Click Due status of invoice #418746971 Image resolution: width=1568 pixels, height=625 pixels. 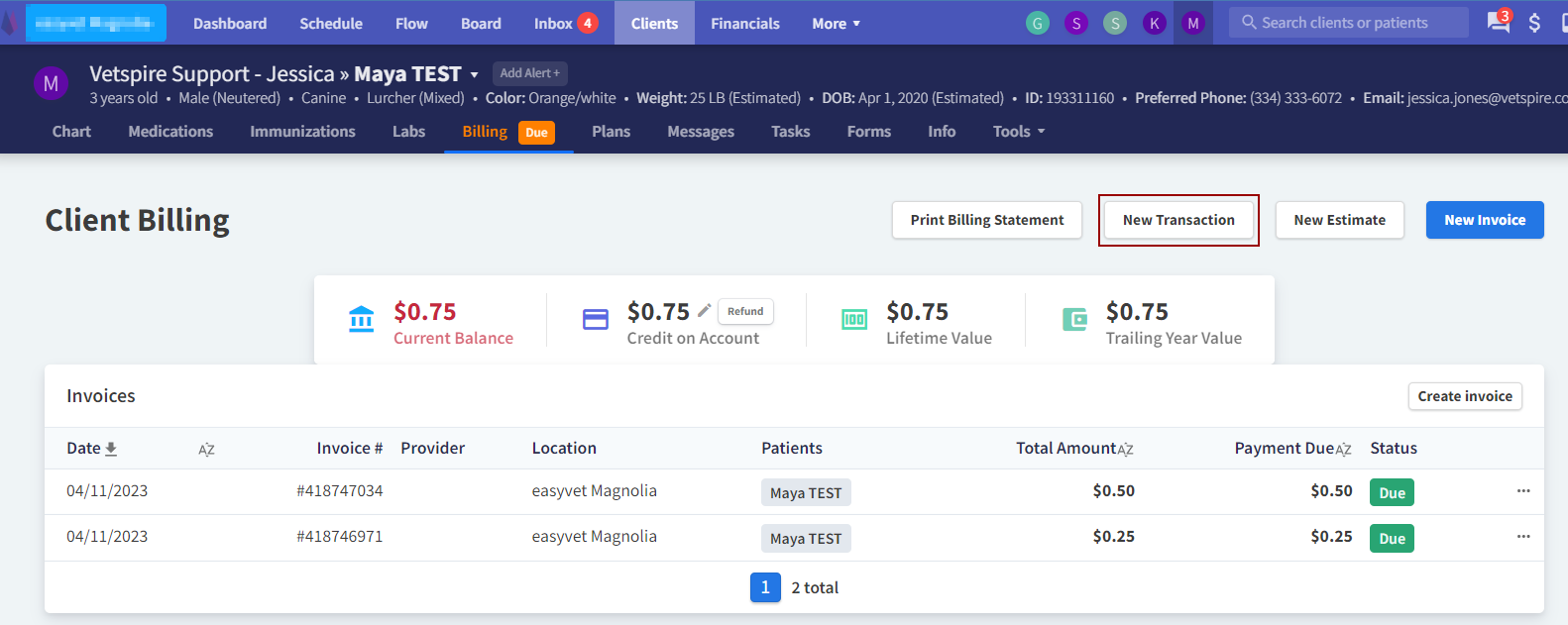(1392, 538)
